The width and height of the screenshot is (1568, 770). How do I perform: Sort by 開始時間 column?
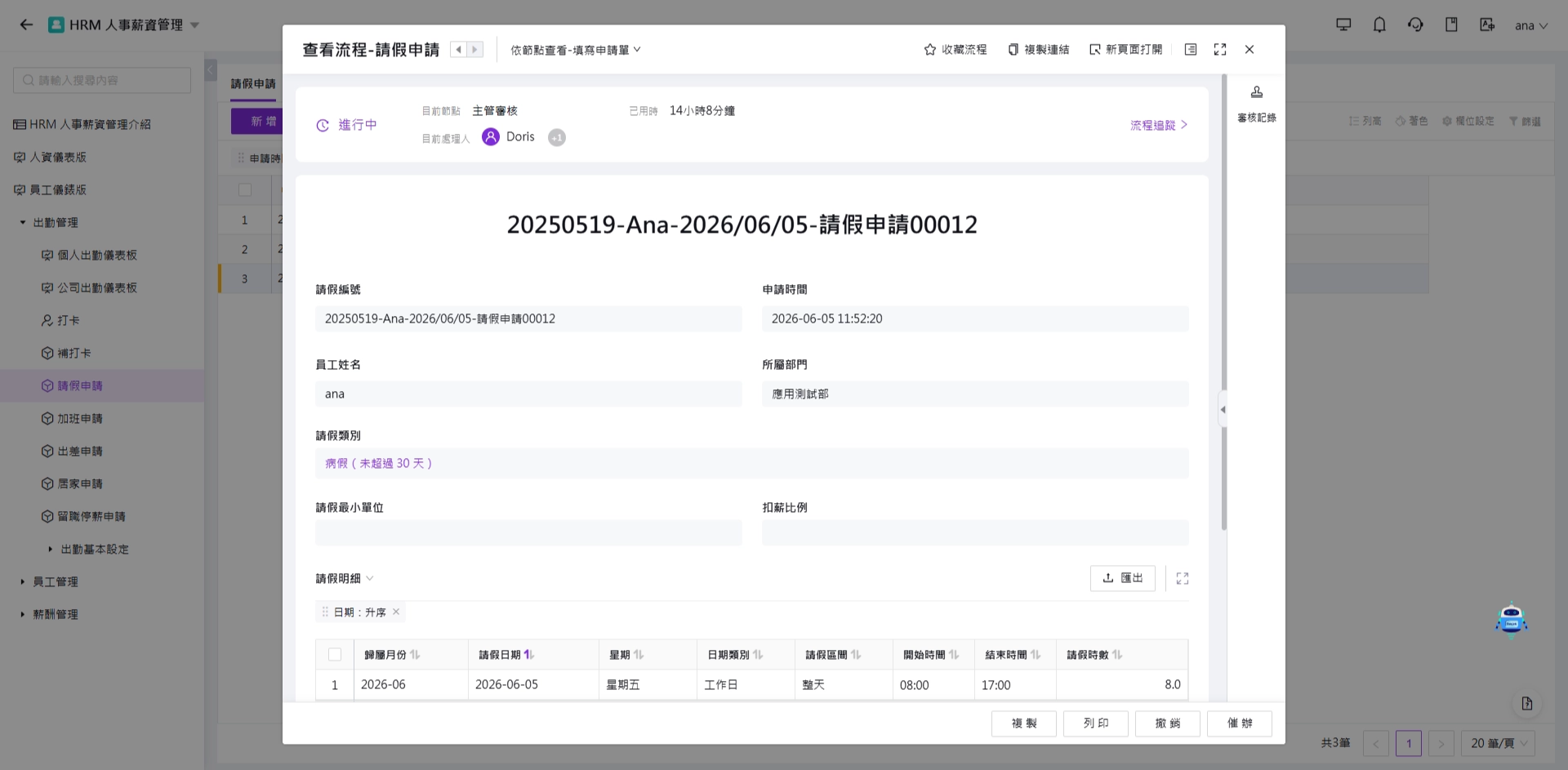pyautogui.click(x=954, y=655)
